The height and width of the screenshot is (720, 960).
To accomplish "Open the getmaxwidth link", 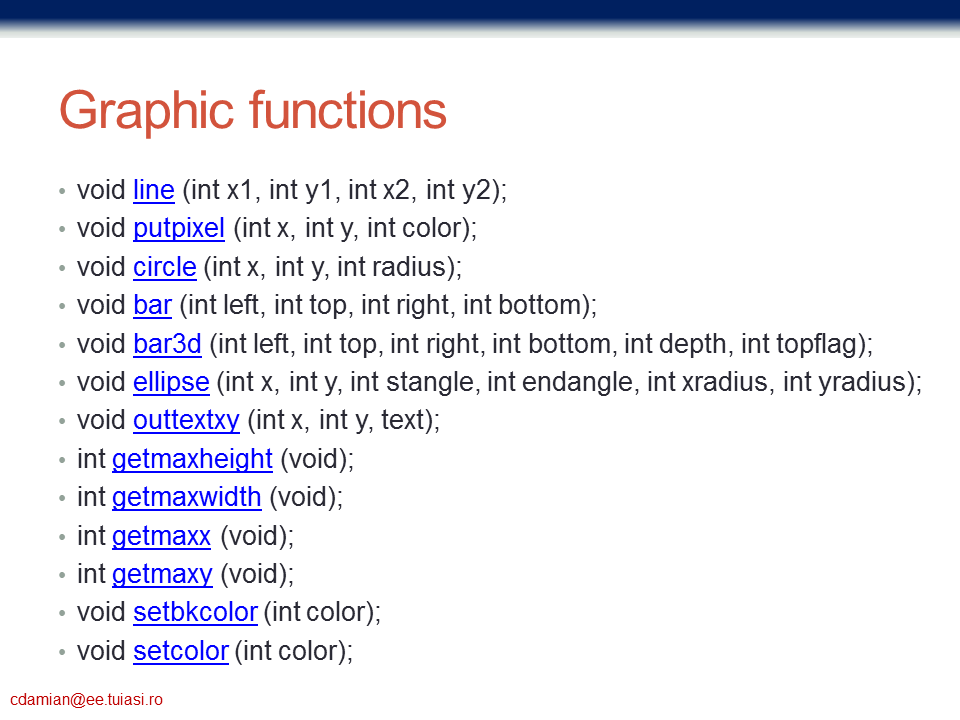I will 187,497.
